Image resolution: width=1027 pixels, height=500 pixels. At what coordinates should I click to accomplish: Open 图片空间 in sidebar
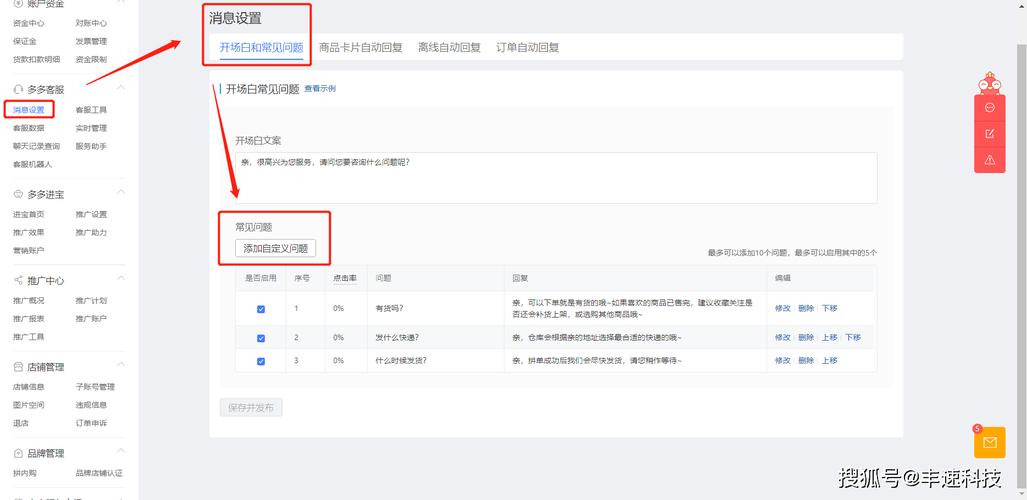click(x=29, y=405)
